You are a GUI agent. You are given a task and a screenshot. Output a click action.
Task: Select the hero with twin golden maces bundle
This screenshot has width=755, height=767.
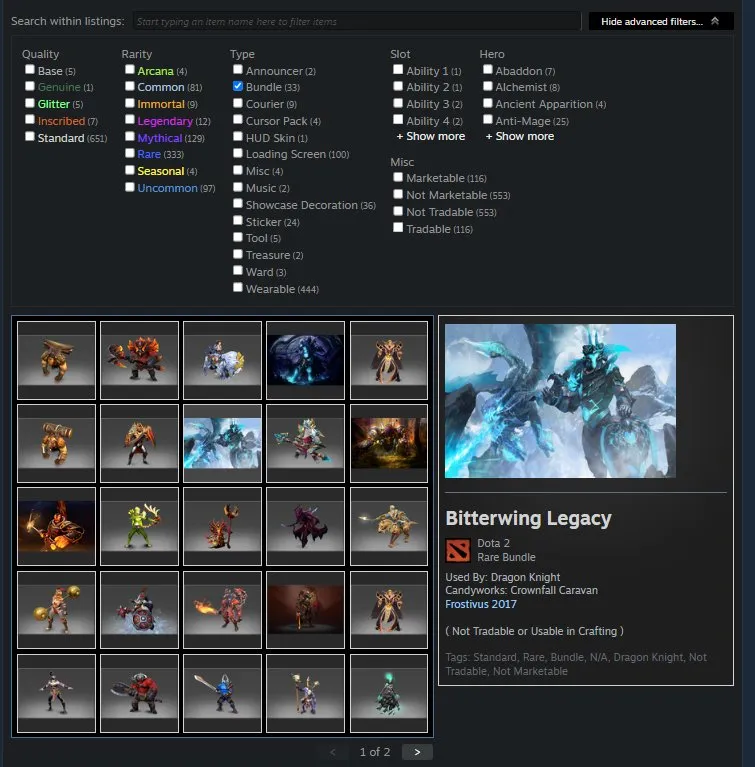click(56, 610)
